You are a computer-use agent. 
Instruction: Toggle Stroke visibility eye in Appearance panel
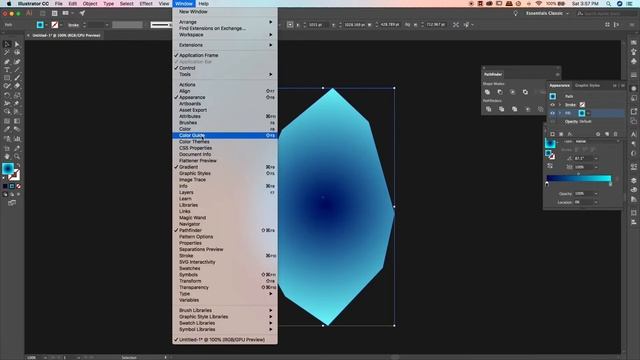[x=552, y=105]
